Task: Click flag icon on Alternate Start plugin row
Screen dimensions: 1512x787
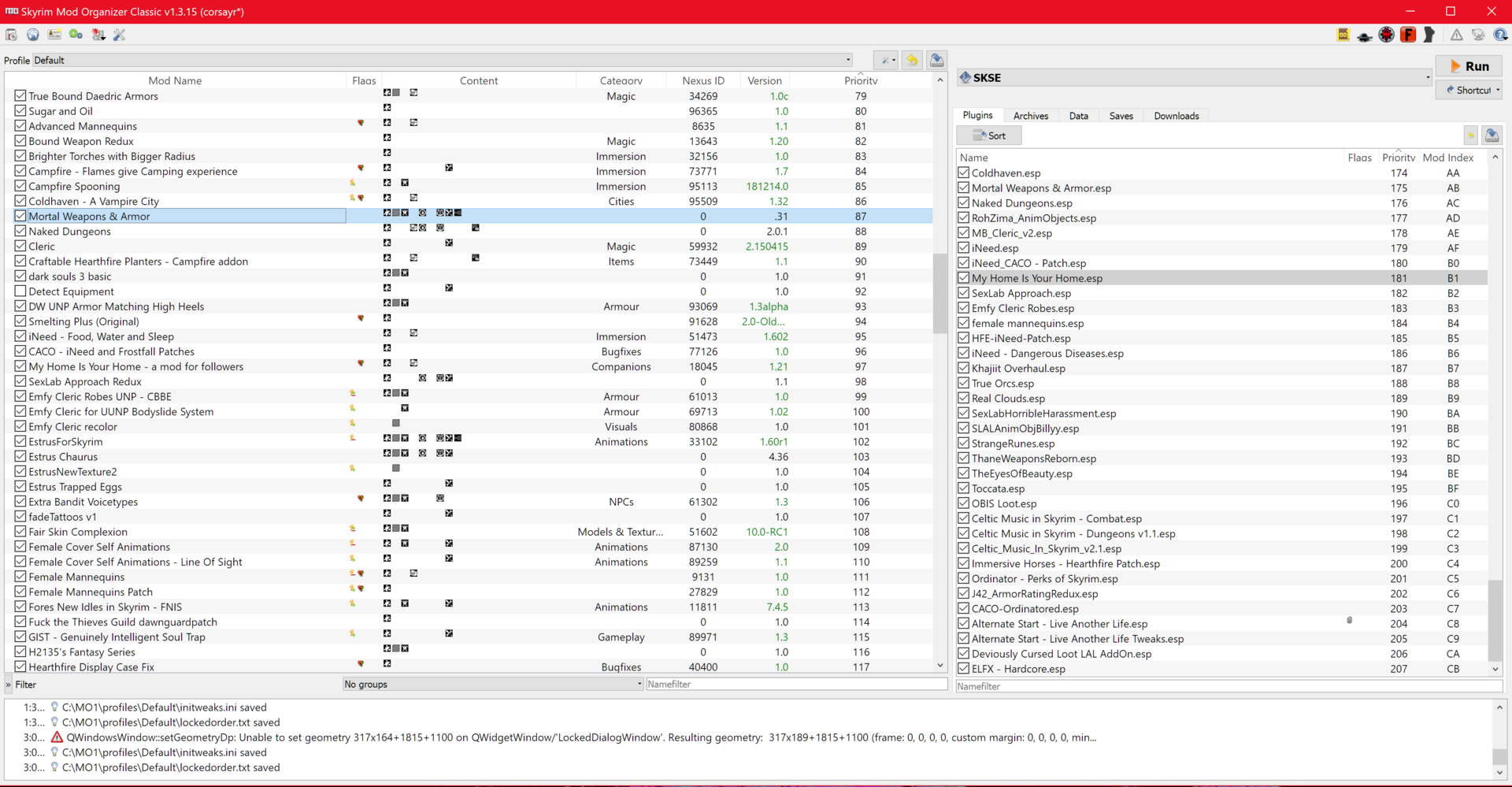Action: tap(1350, 621)
